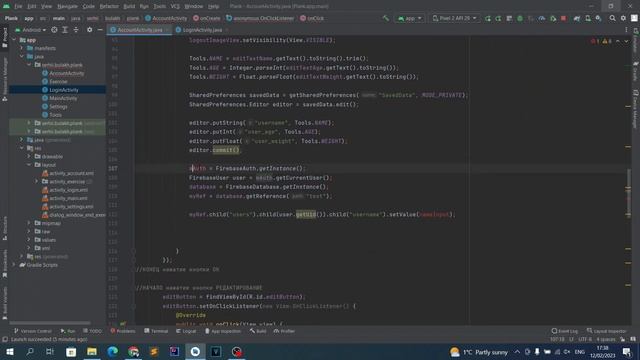The width and height of the screenshot is (640, 360).
Task: Expand the mipmap folder
Action: [29, 223]
